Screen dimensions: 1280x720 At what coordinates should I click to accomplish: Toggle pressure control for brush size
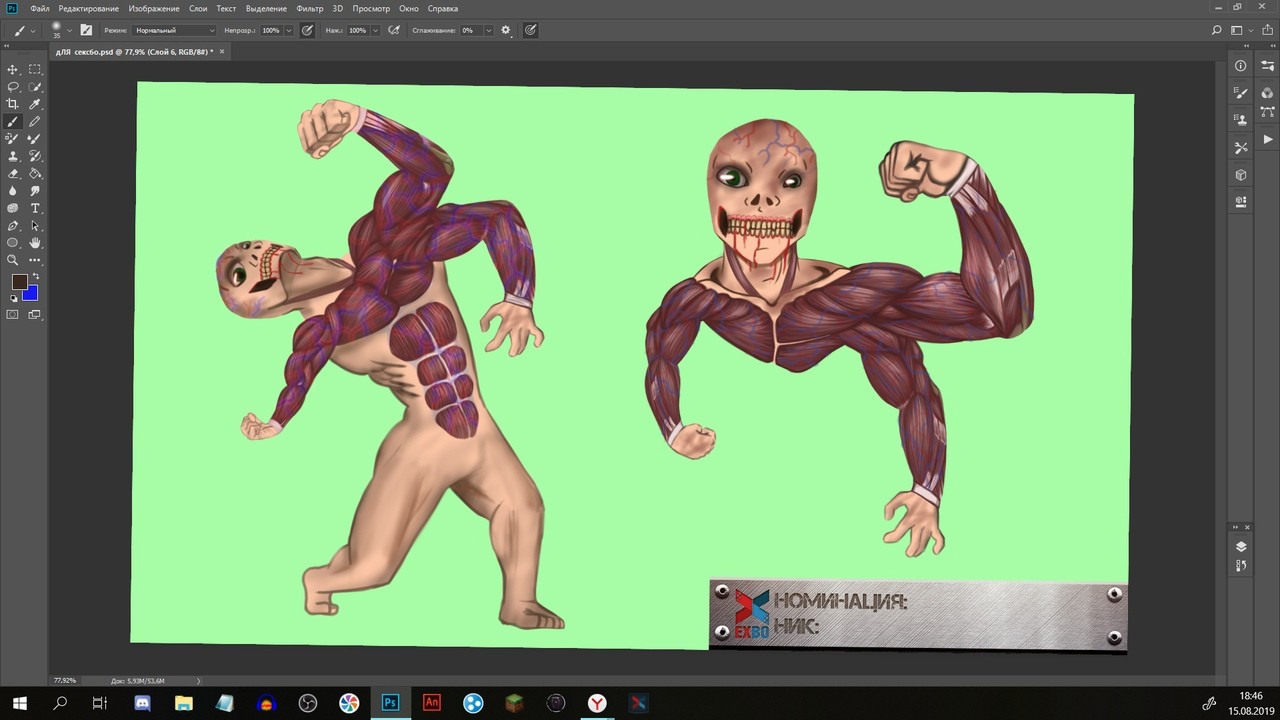(x=530, y=30)
